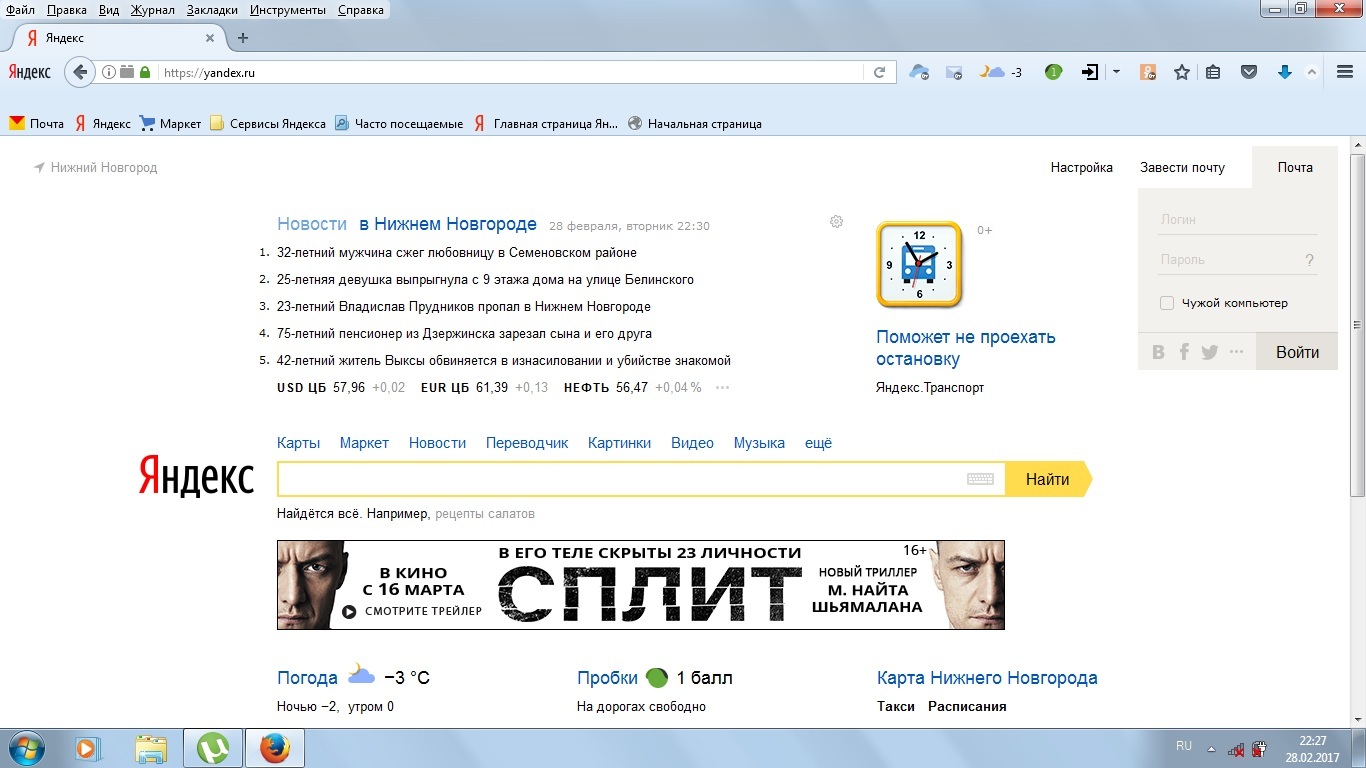Close the Яндекс tab

(210, 38)
